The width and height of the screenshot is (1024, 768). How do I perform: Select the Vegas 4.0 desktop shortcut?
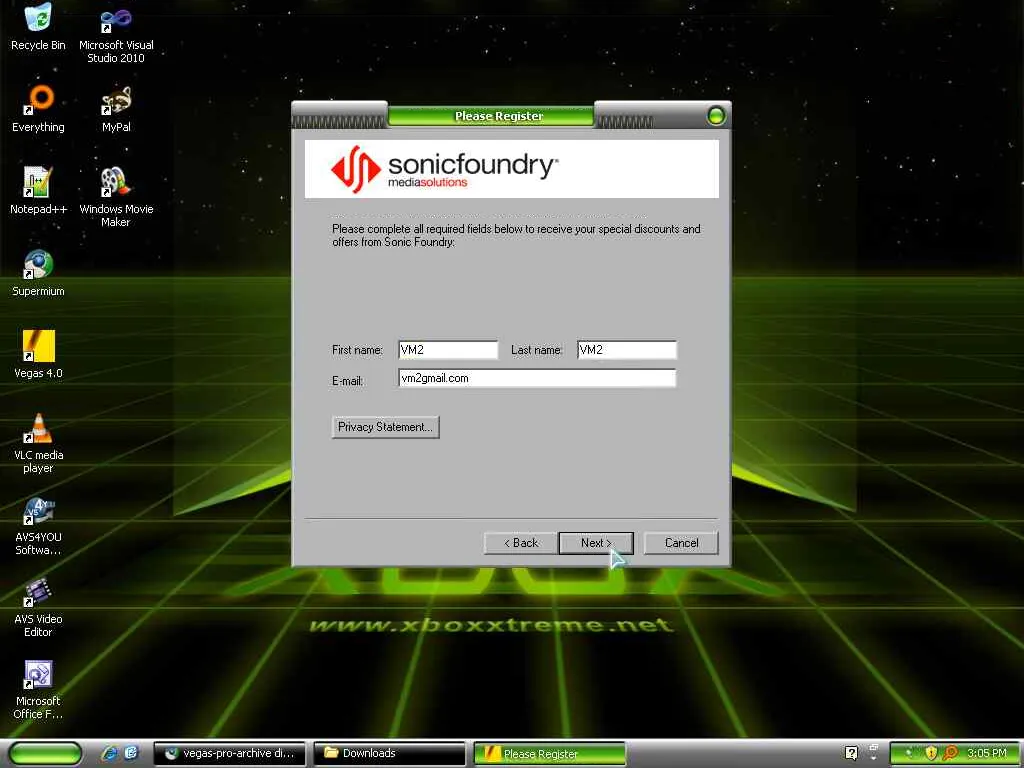pos(38,355)
